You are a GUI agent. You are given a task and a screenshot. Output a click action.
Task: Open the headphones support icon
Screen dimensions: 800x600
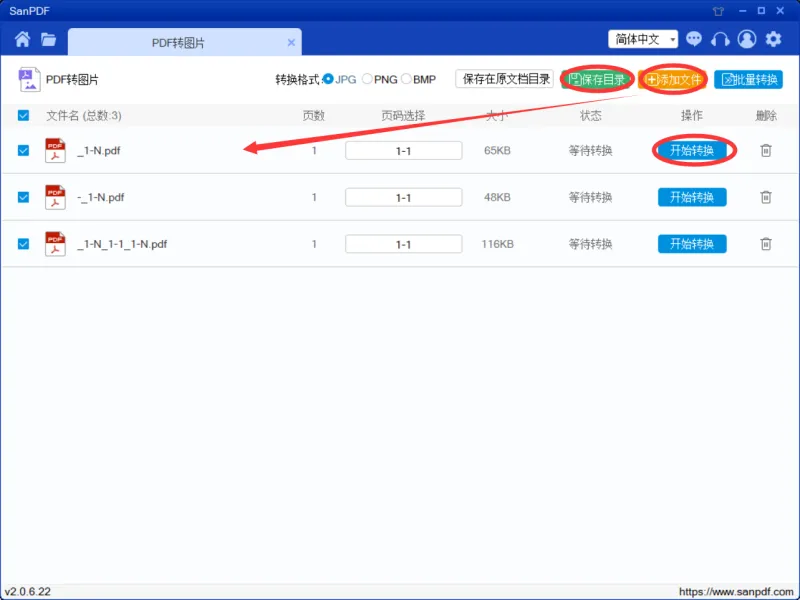pyautogui.click(x=720, y=39)
